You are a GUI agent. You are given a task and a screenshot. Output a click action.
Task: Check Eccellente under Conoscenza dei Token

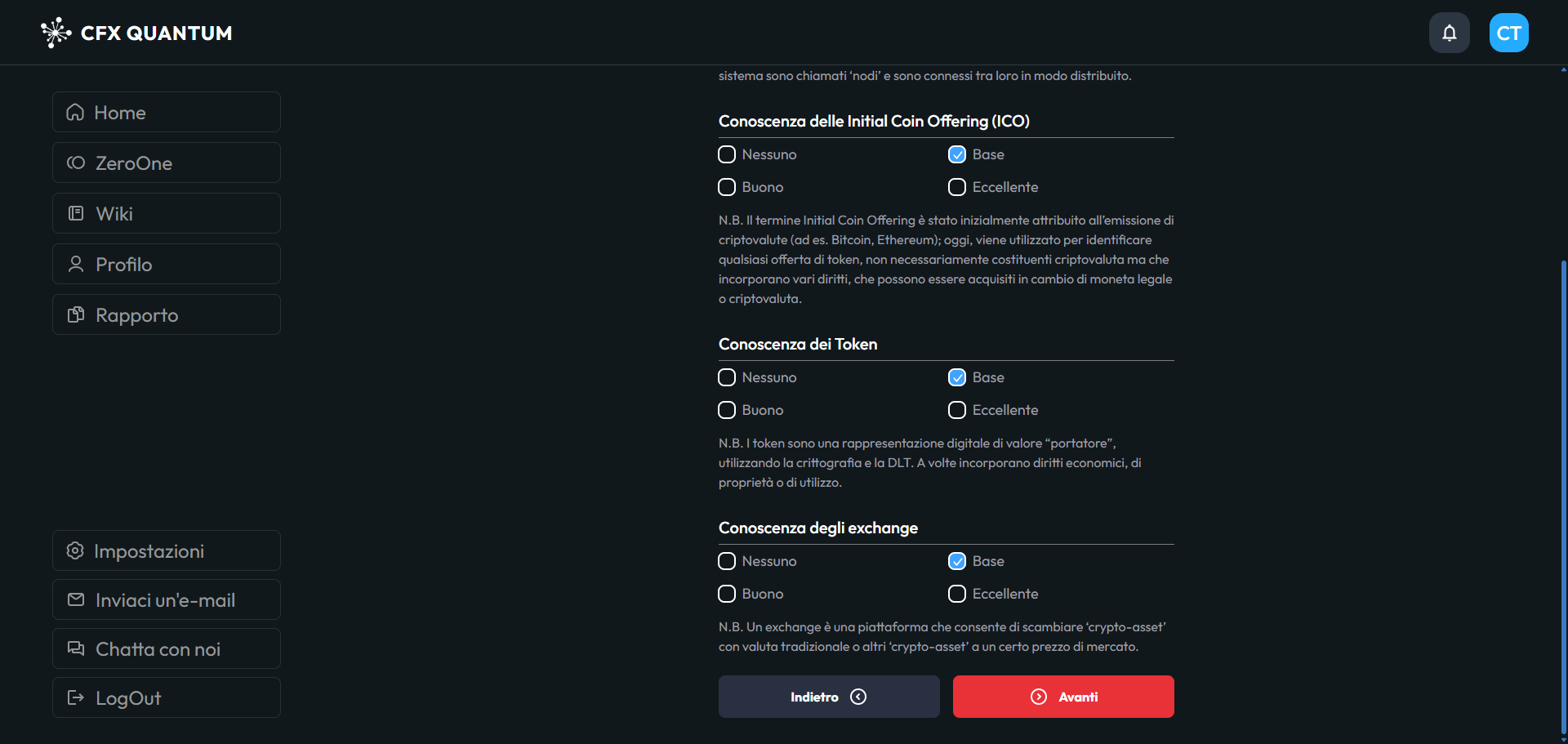[x=957, y=410]
